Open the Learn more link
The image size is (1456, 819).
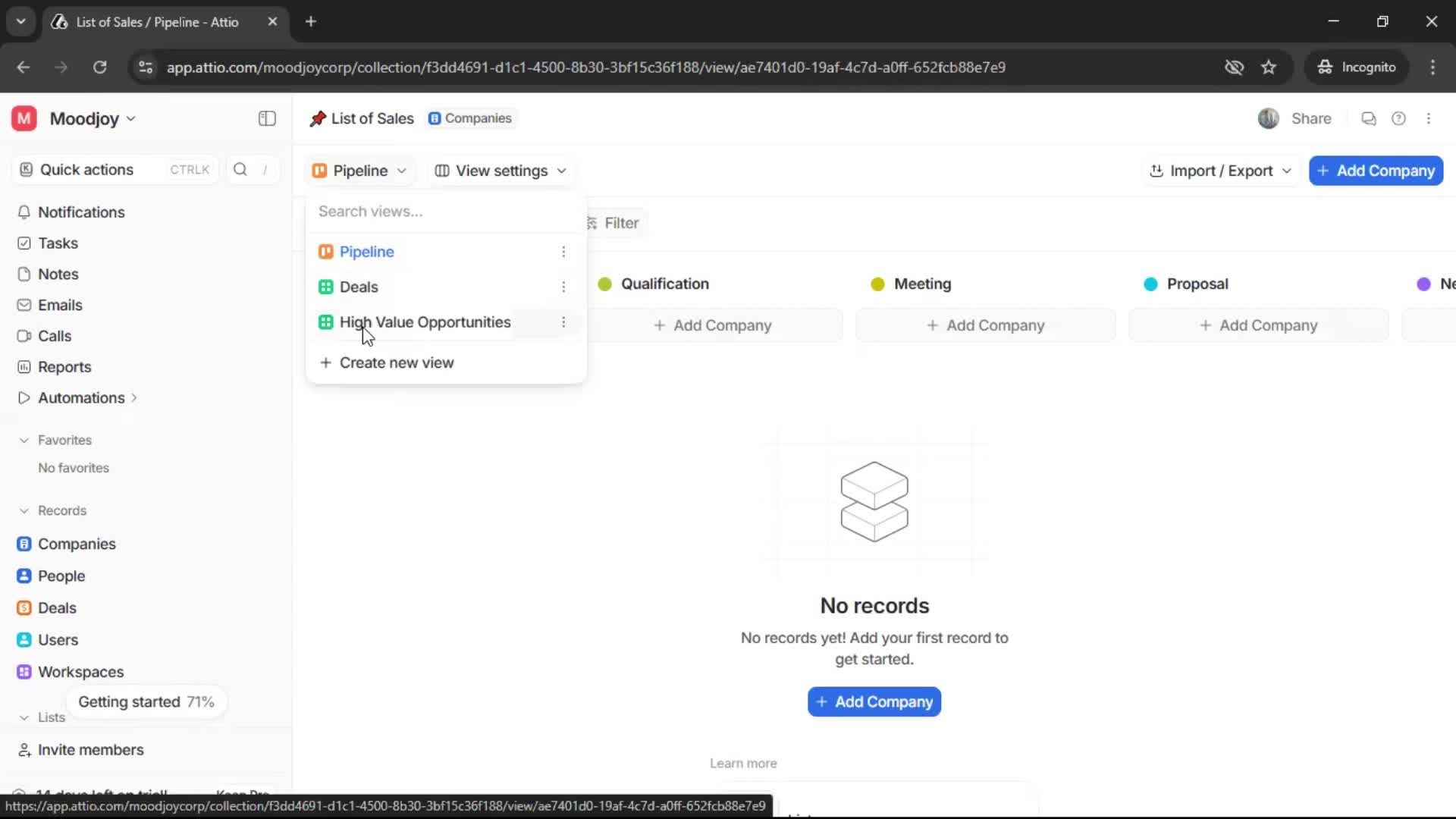click(742, 763)
